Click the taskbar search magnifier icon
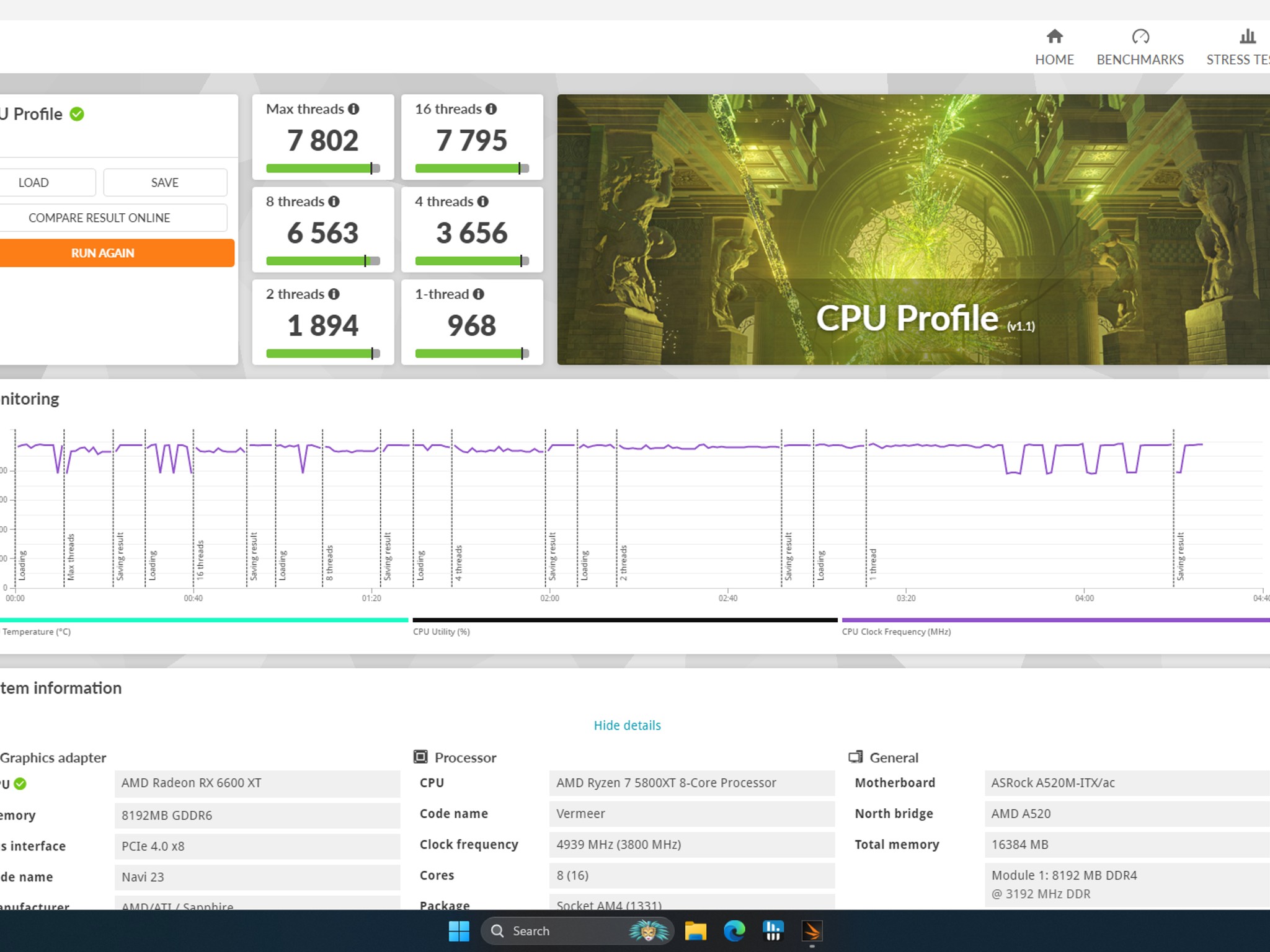1270x952 pixels. (x=497, y=931)
